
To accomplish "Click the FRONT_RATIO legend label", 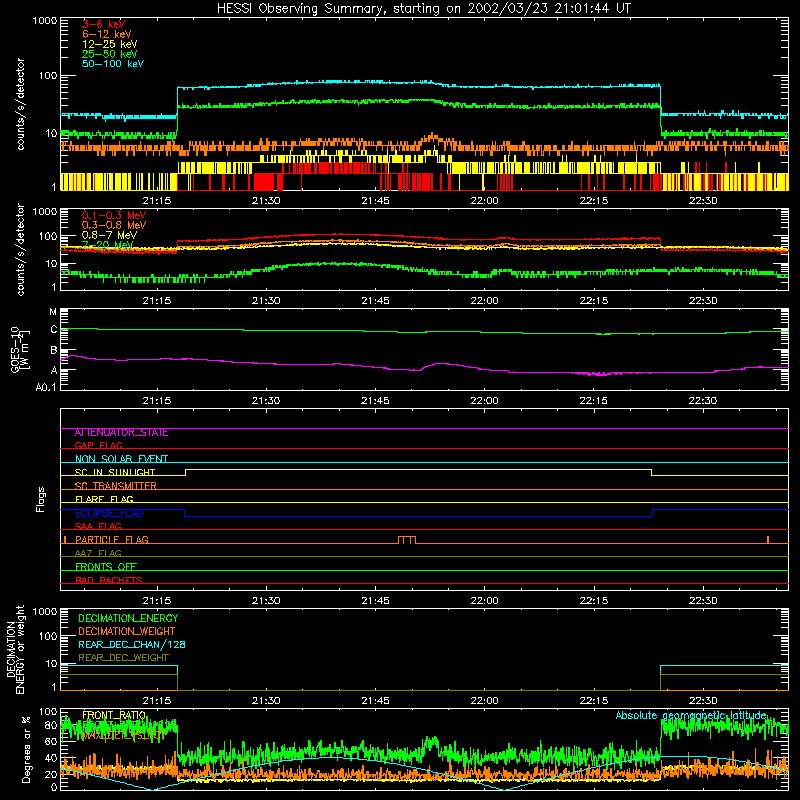I will click(114, 715).
